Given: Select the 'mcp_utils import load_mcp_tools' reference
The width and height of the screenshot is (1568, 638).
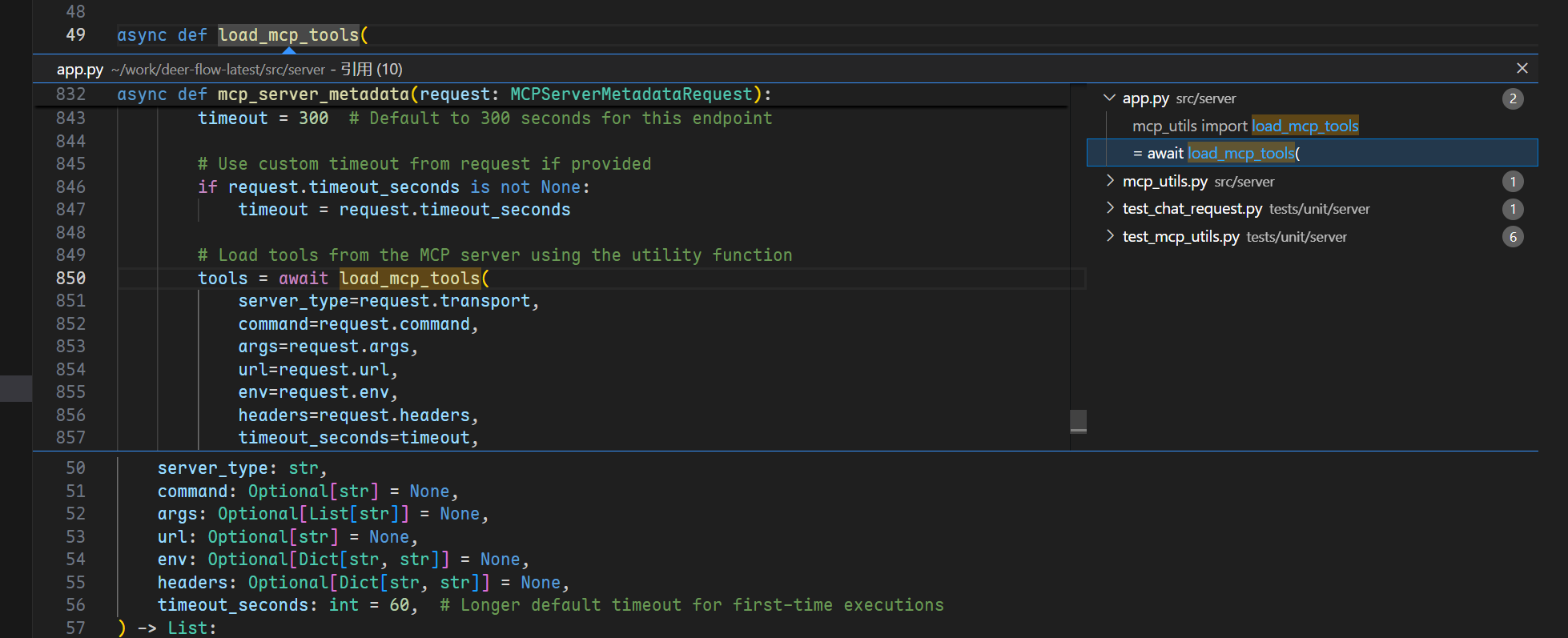Looking at the screenshot, I should (1244, 126).
